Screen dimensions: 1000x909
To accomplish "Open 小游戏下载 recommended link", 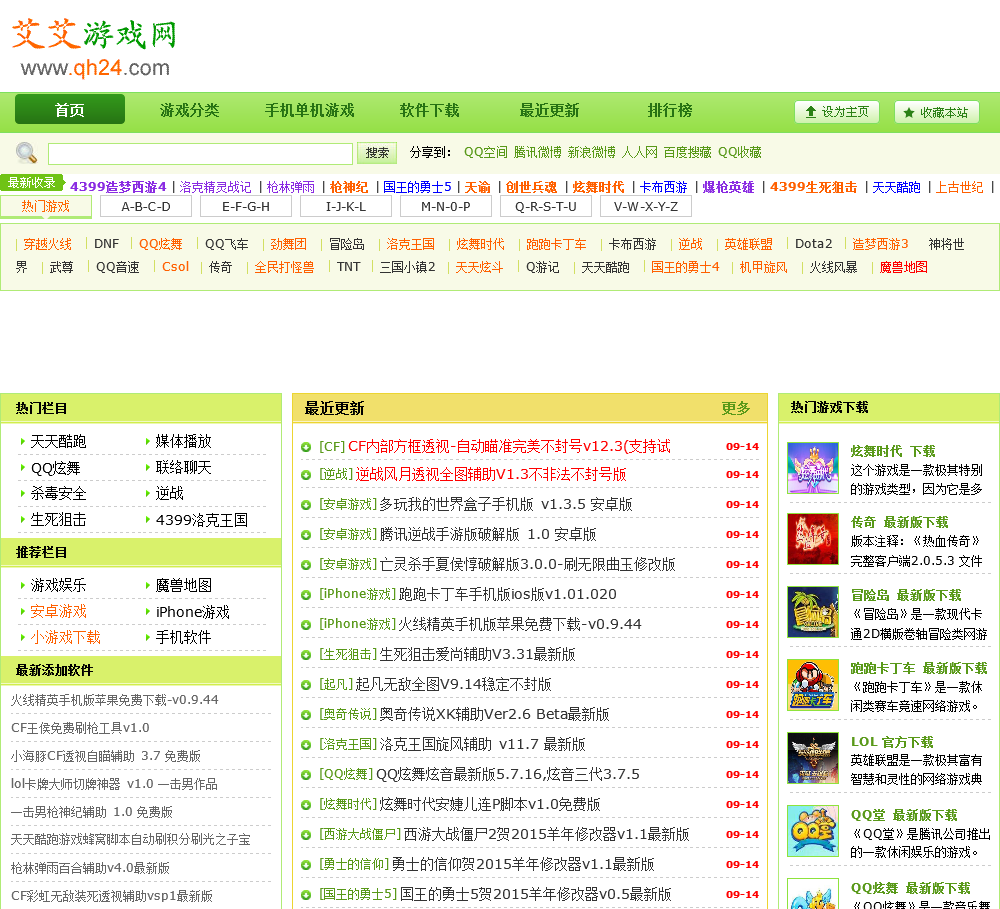I will coord(66,637).
